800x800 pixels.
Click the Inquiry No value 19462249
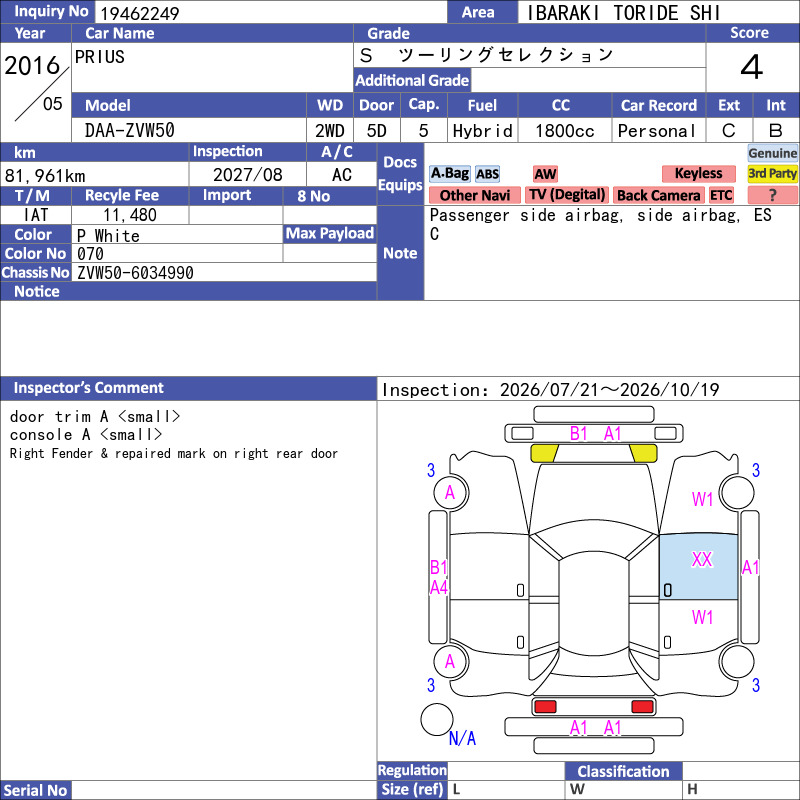[140, 13]
